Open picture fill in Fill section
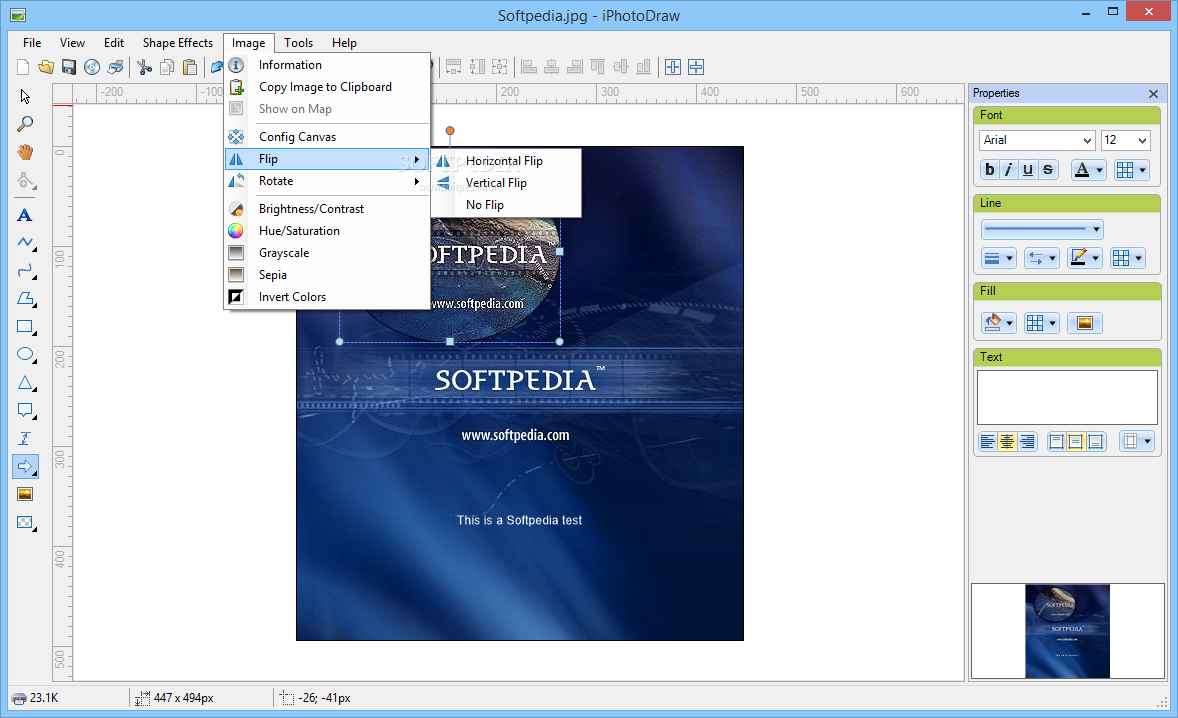 [x=1084, y=323]
